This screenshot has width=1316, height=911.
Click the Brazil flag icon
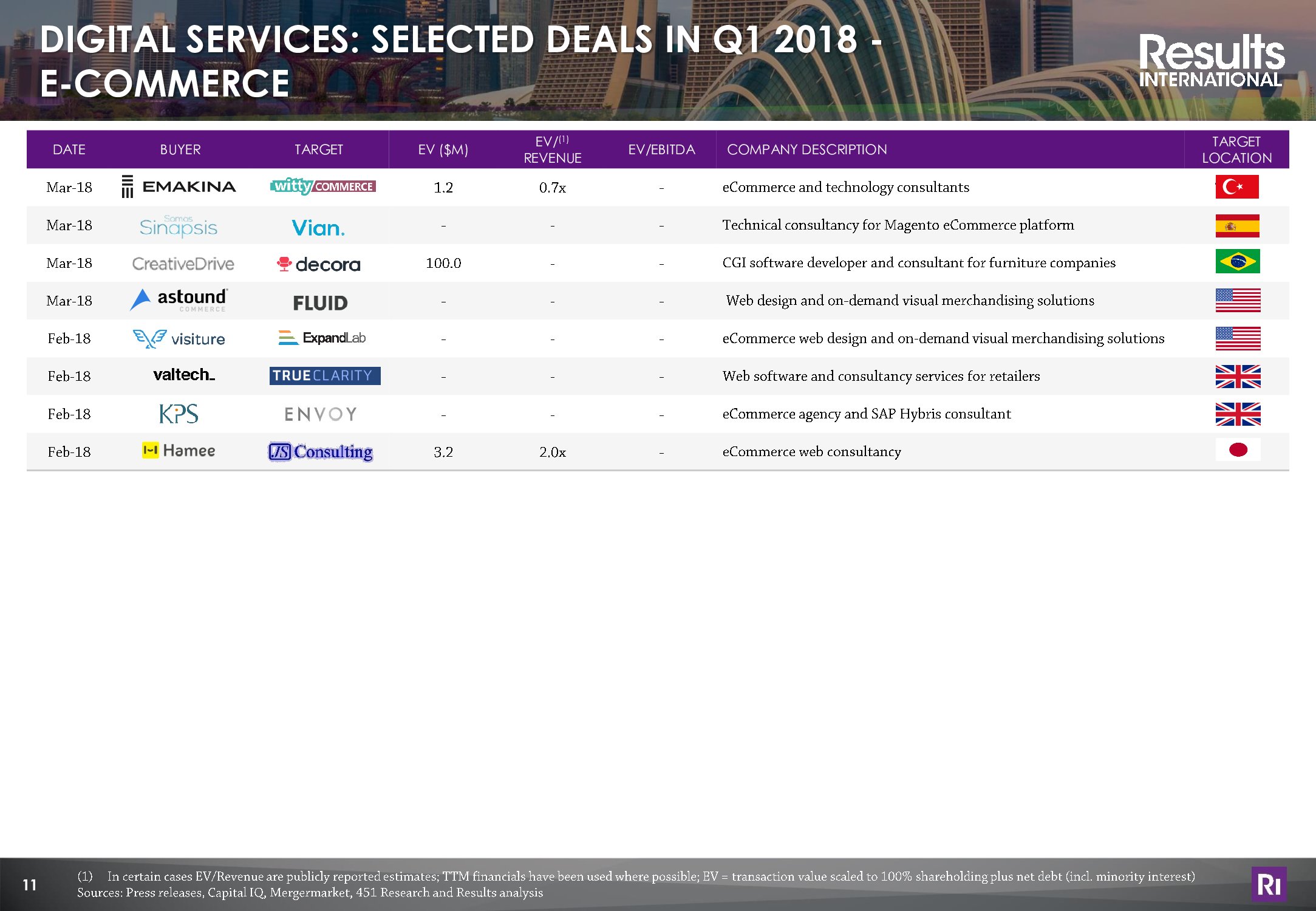pos(1237,262)
